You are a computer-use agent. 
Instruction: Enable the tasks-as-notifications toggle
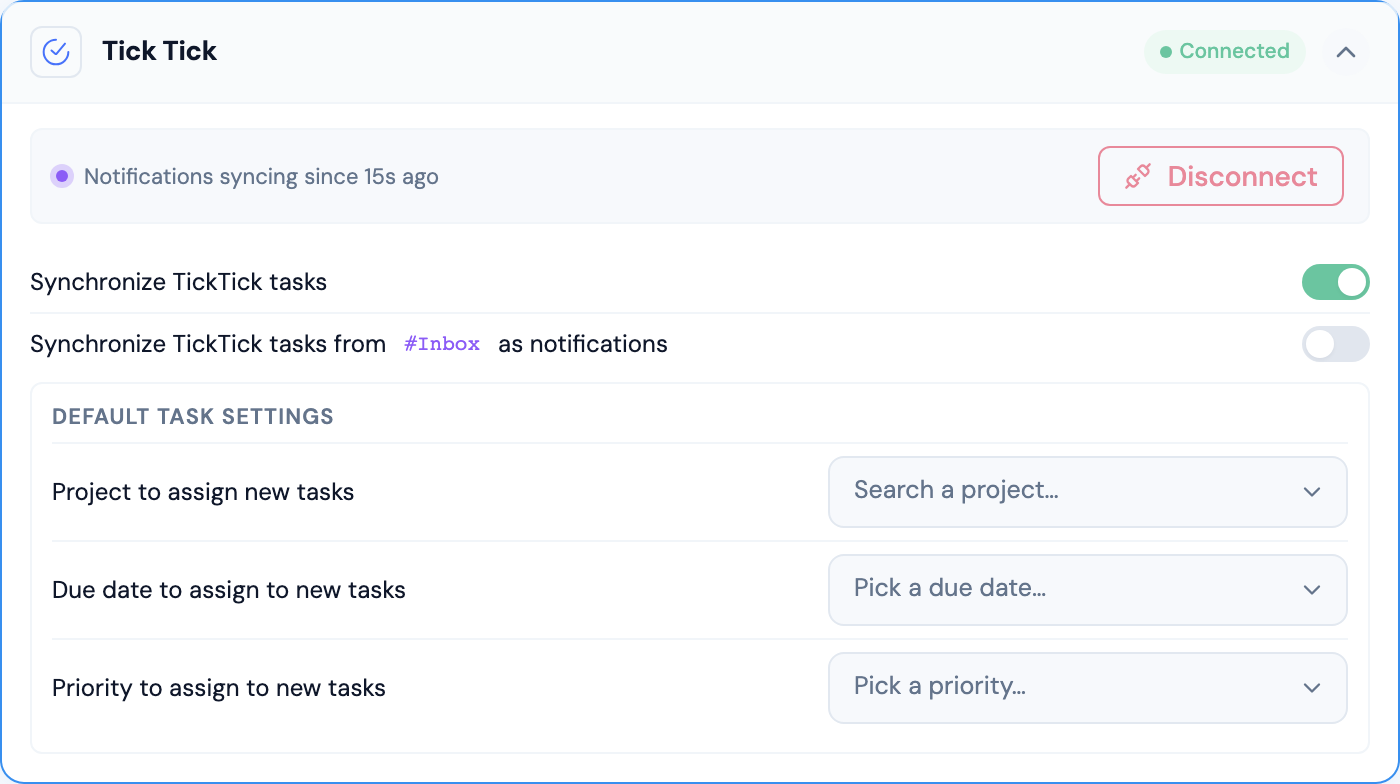click(x=1336, y=344)
